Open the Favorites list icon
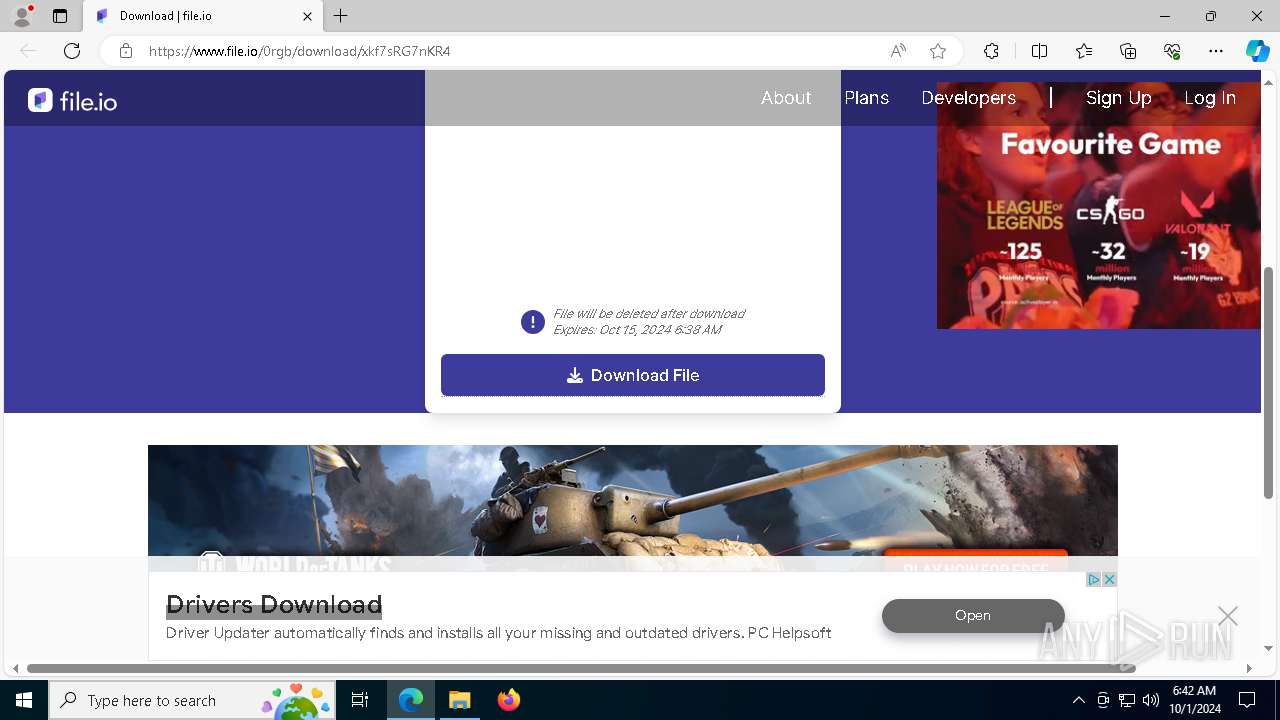This screenshot has width=1280, height=720. click(x=1084, y=51)
